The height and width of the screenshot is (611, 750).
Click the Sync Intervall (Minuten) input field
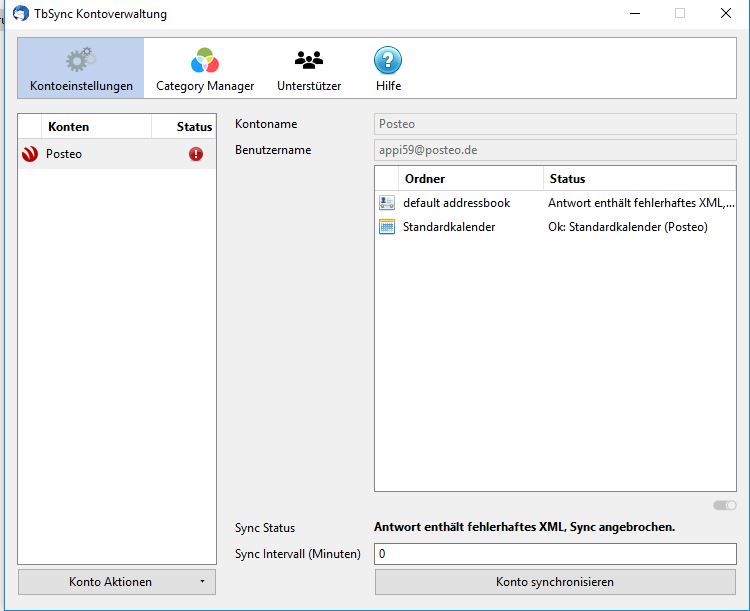[555, 554]
